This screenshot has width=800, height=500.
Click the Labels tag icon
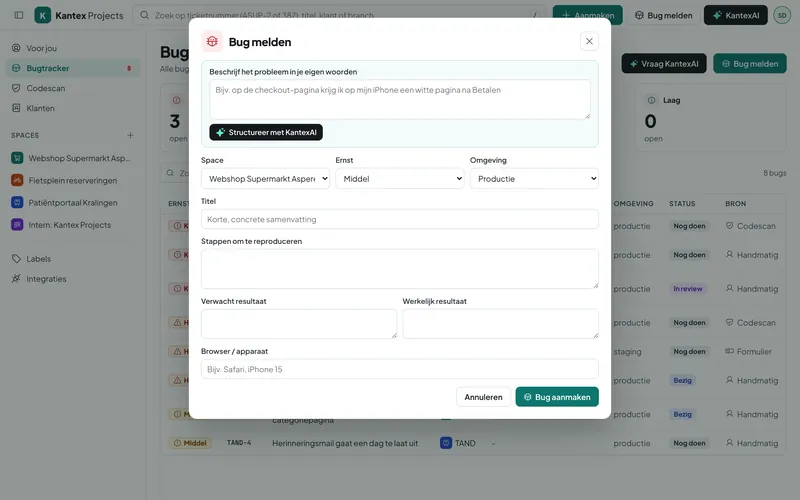coord(16,259)
